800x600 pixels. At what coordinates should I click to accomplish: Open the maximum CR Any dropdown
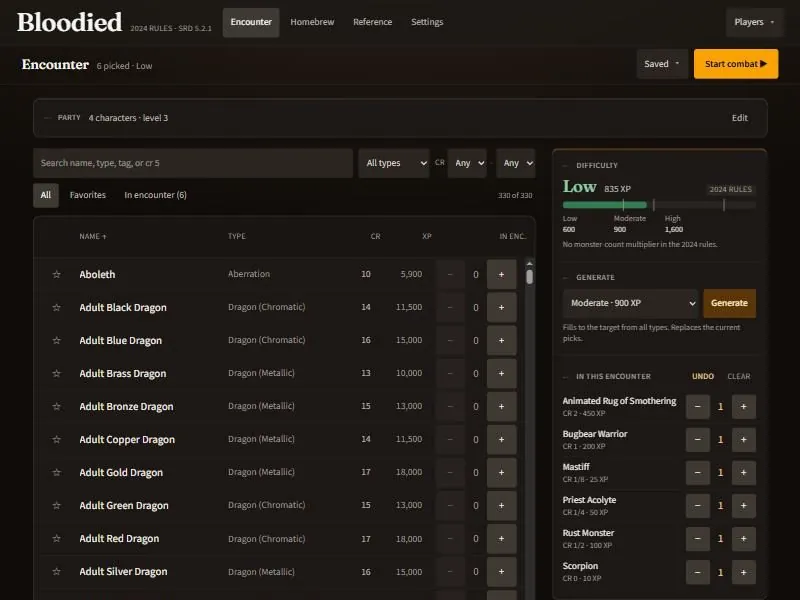click(x=516, y=163)
